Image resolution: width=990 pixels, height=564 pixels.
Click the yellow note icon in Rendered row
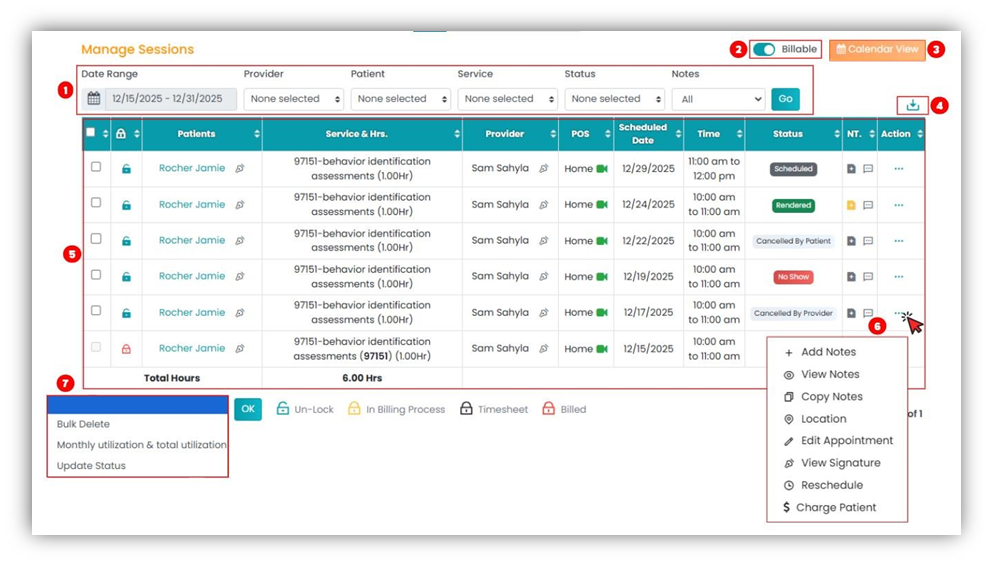click(x=851, y=205)
